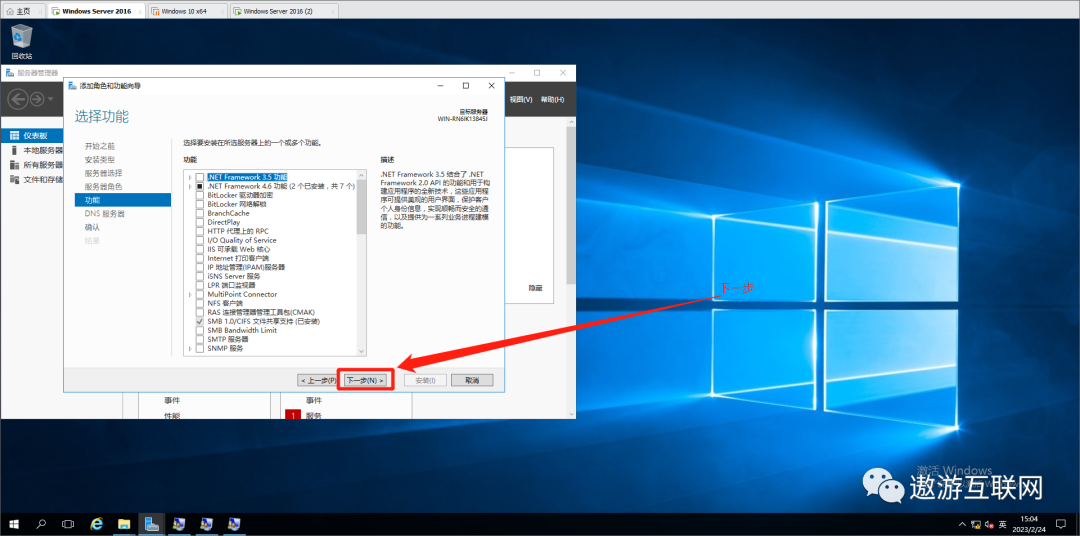Open the Recycle Bin desktop icon
Image resolution: width=1080 pixels, height=536 pixels.
click(21, 40)
